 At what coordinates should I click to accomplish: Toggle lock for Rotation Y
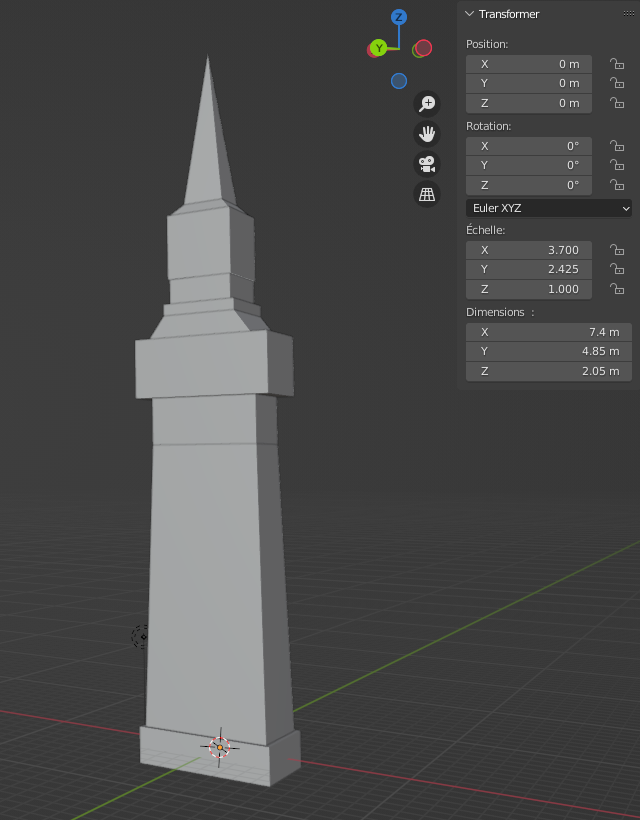(x=617, y=166)
